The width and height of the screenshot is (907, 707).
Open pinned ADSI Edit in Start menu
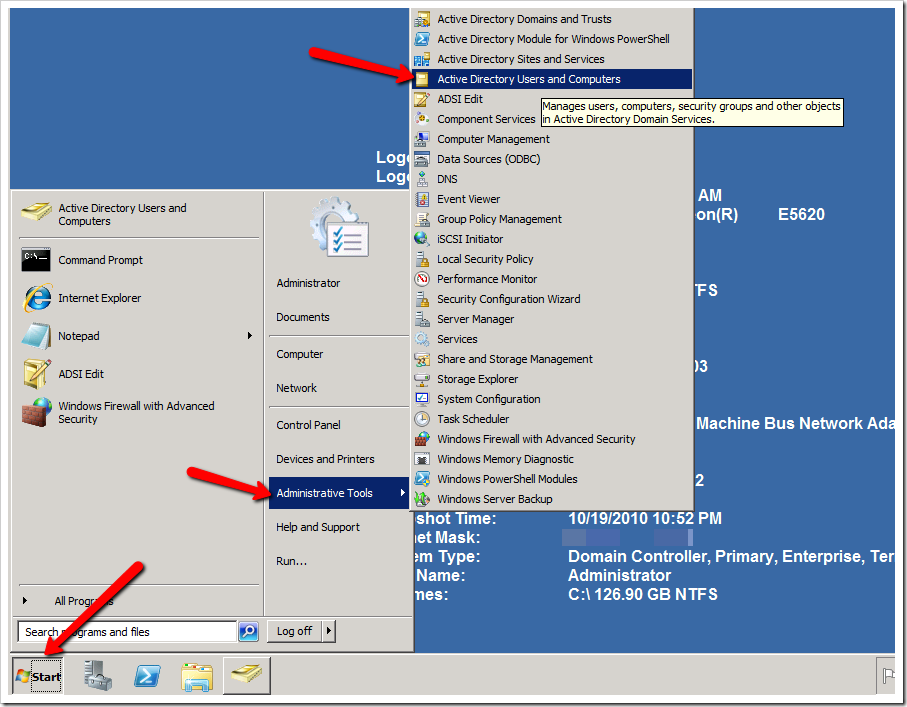pos(139,374)
